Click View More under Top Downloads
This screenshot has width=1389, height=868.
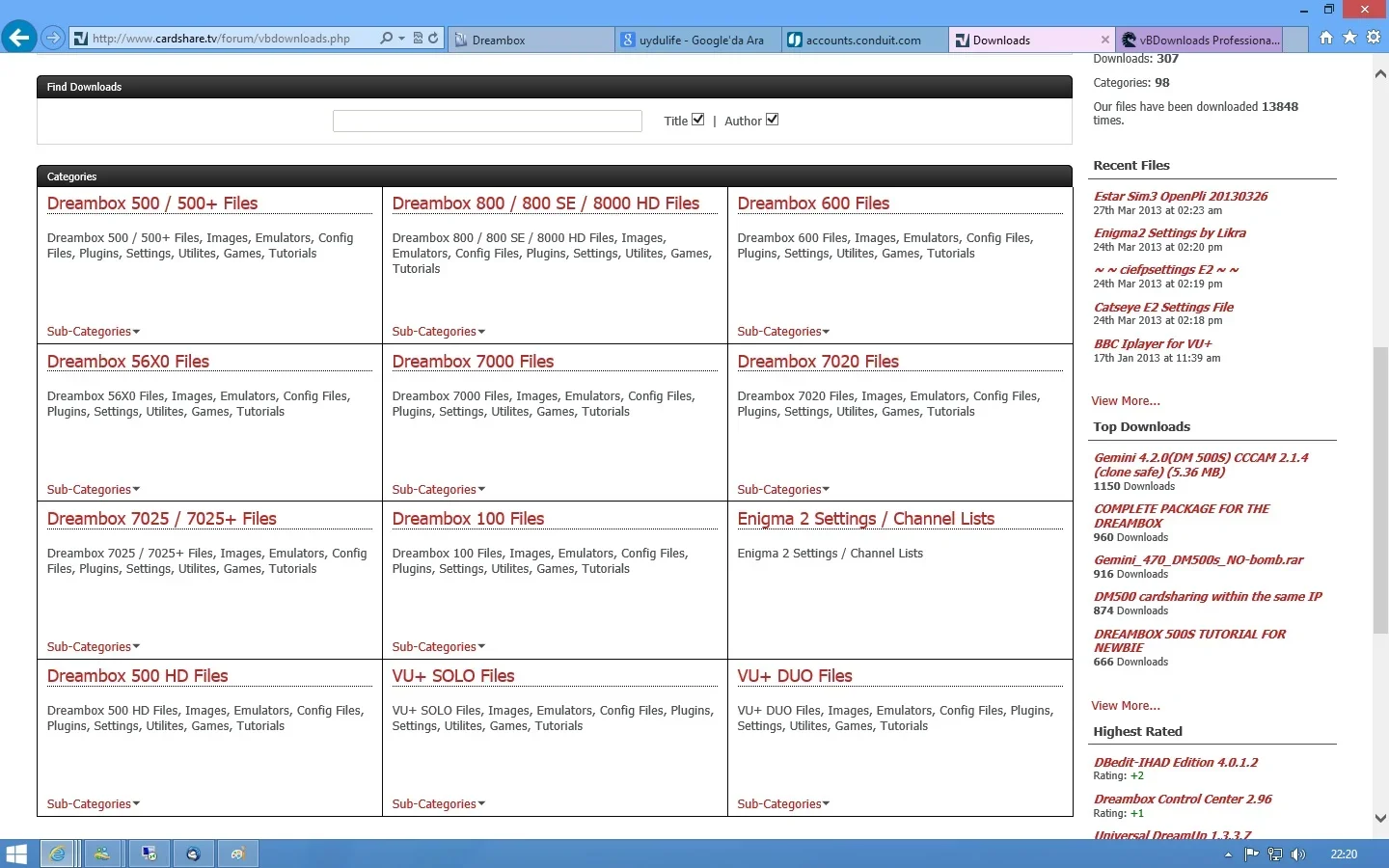[1126, 706]
